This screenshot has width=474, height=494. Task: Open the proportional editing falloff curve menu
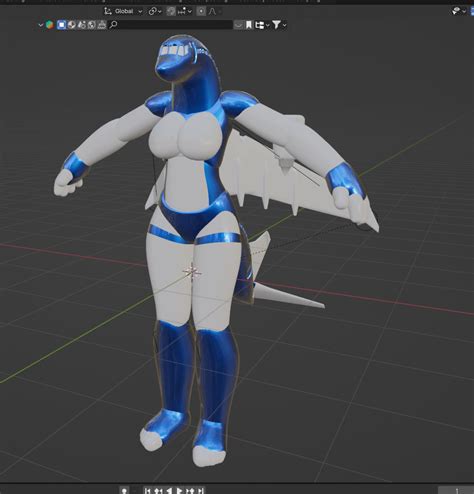pos(212,11)
